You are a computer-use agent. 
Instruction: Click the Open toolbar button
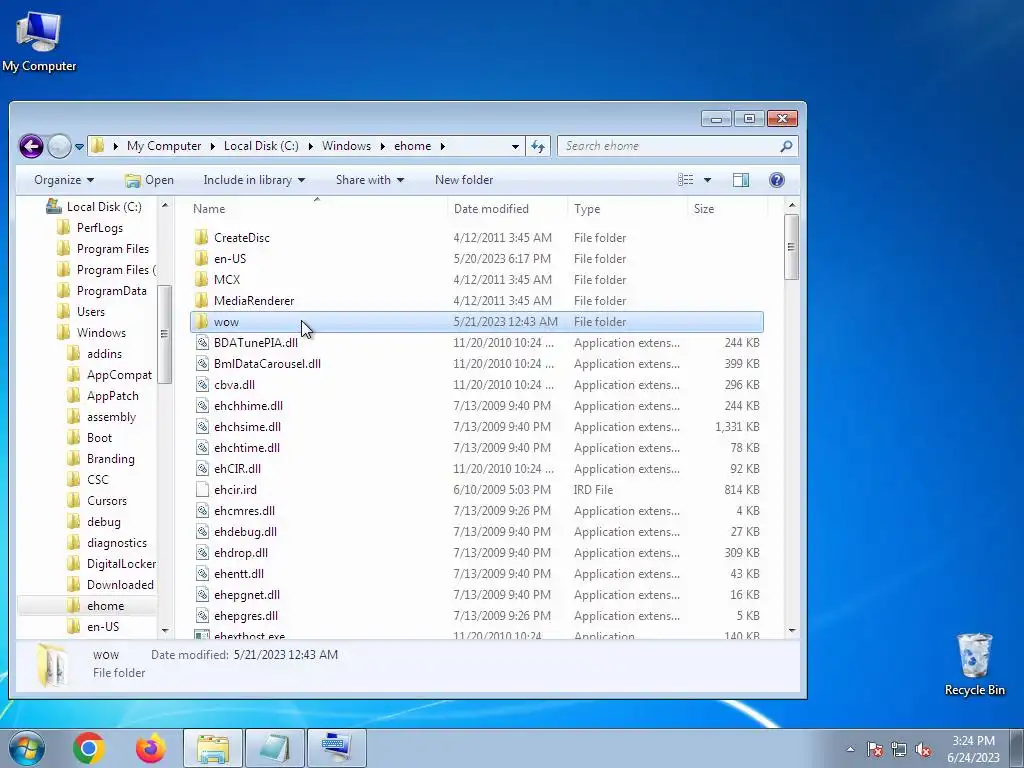pyautogui.click(x=150, y=180)
